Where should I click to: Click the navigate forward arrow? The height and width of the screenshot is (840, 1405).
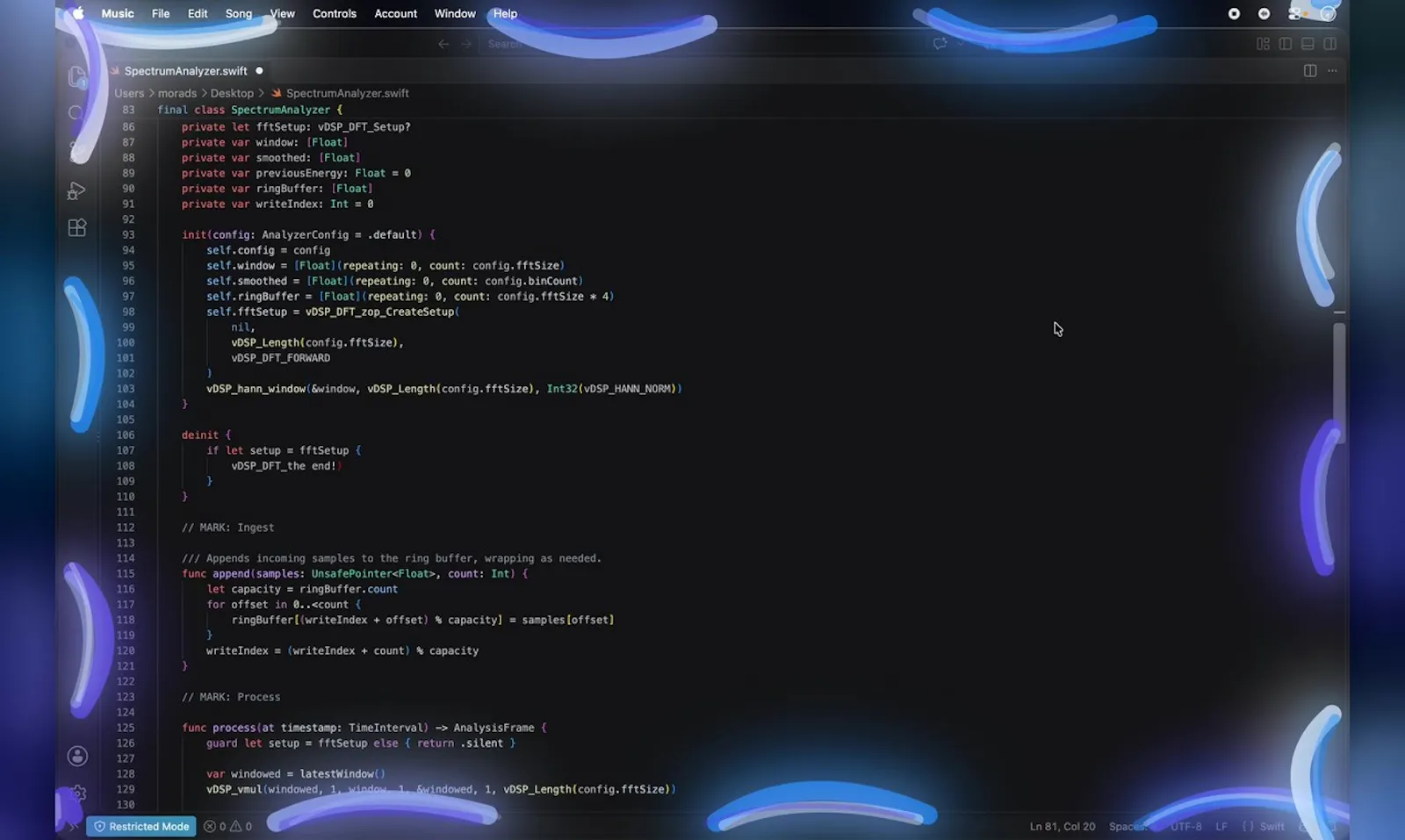tap(466, 43)
